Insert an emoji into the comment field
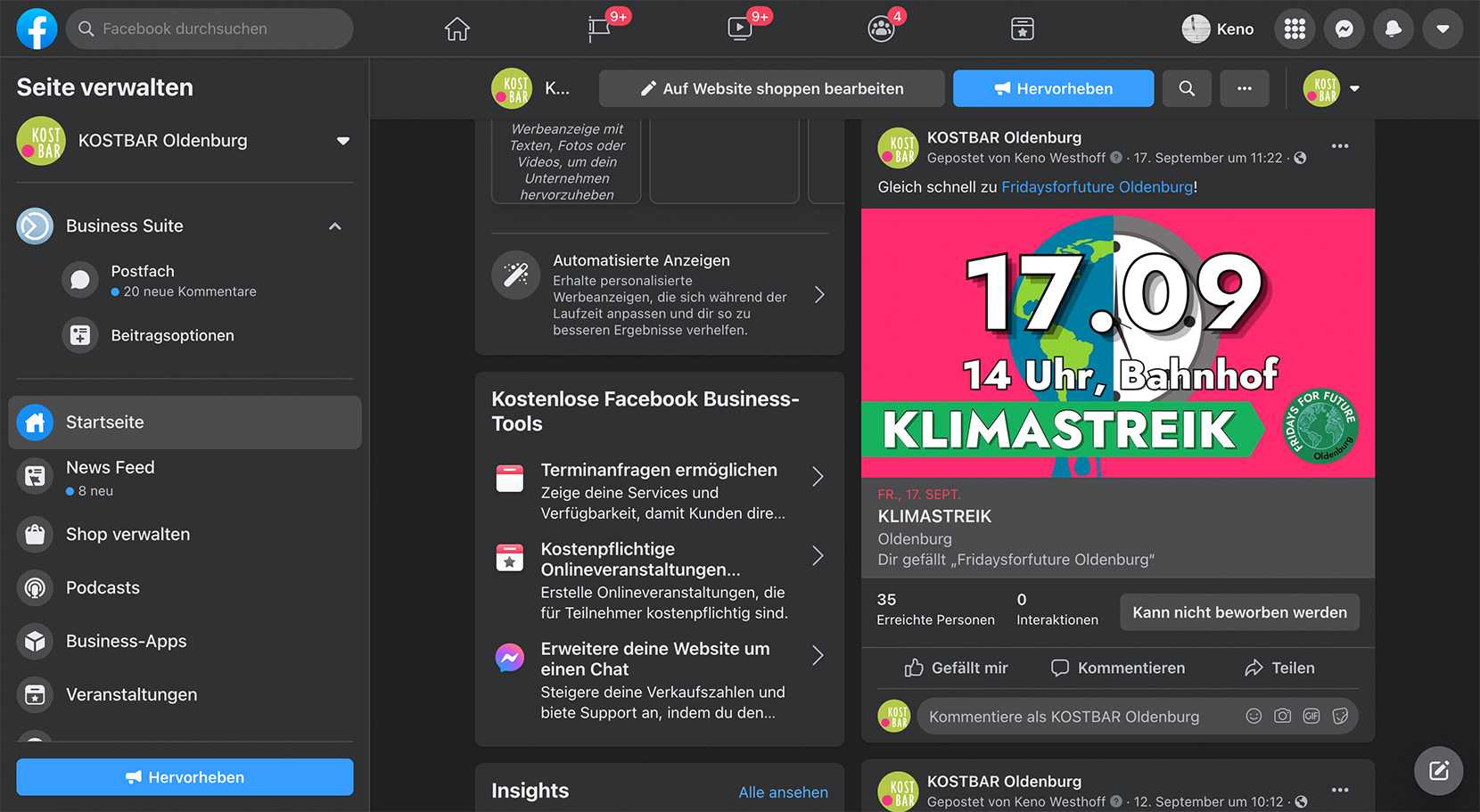This screenshot has height=812, width=1480. [1253, 716]
